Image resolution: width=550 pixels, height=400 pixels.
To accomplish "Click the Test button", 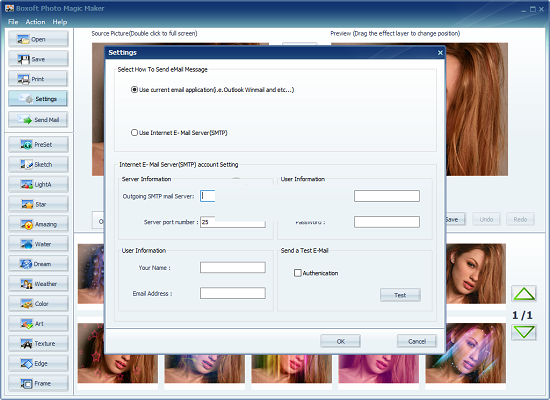I will 400,295.
